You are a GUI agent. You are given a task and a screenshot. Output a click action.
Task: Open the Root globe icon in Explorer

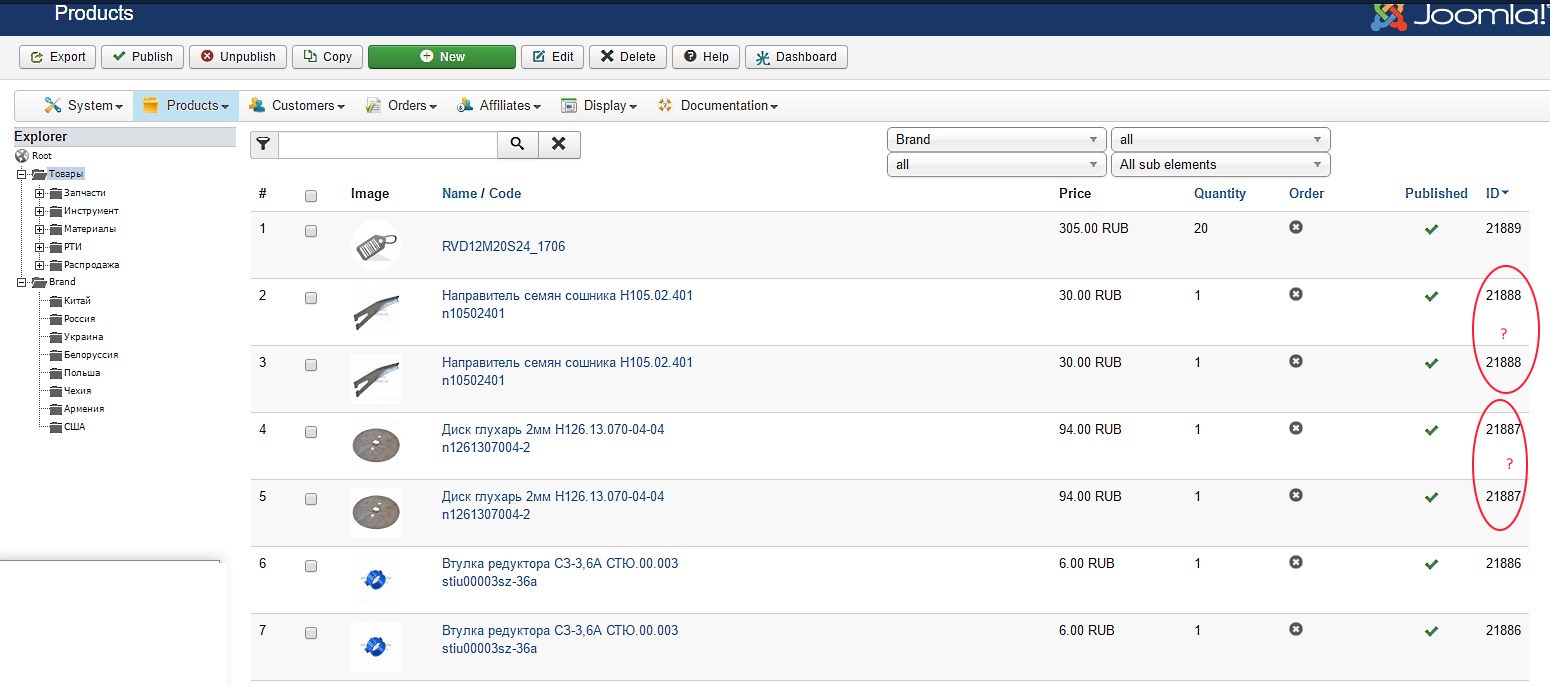click(x=22, y=156)
